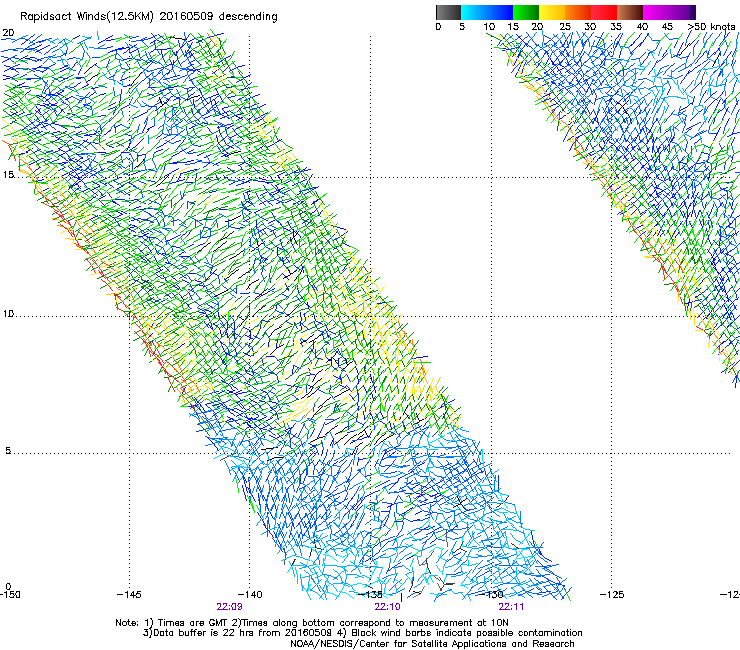Select the '-135' longitude axis label
This screenshot has height=650, width=740.
[x=370, y=594]
